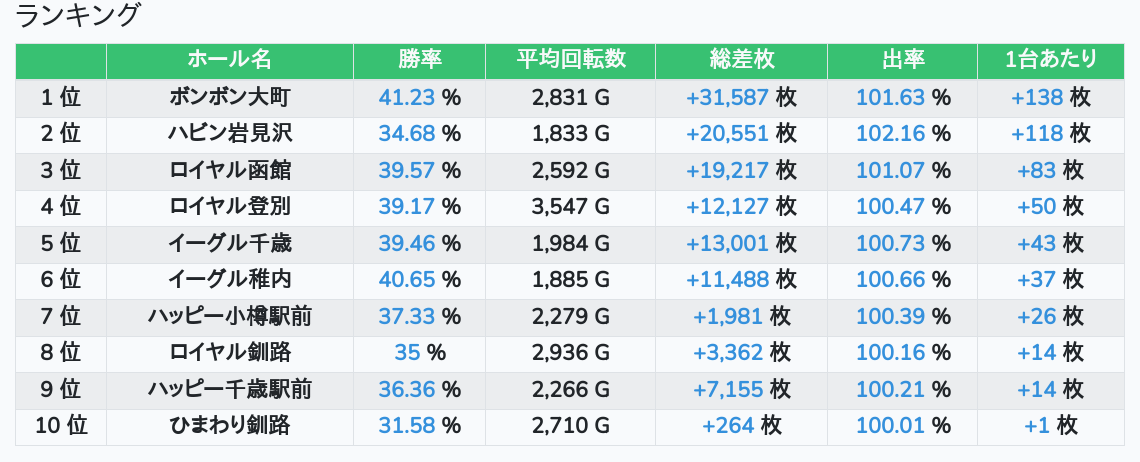Click the +7,155 value for ハッピー千歳駅前
Image resolution: width=1140 pixels, height=462 pixels.
[x=727, y=389]
